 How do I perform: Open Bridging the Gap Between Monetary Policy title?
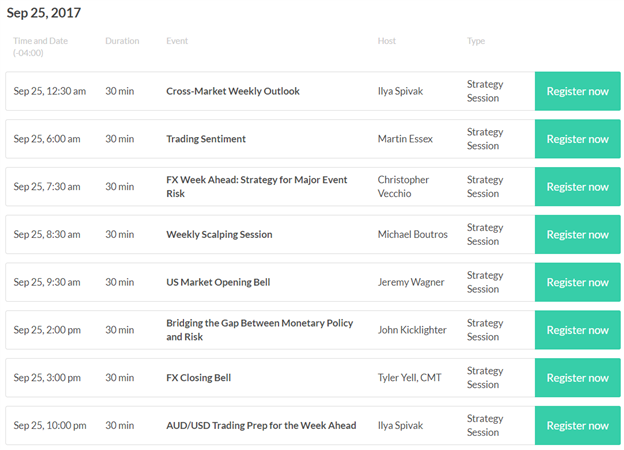(259, 330)
